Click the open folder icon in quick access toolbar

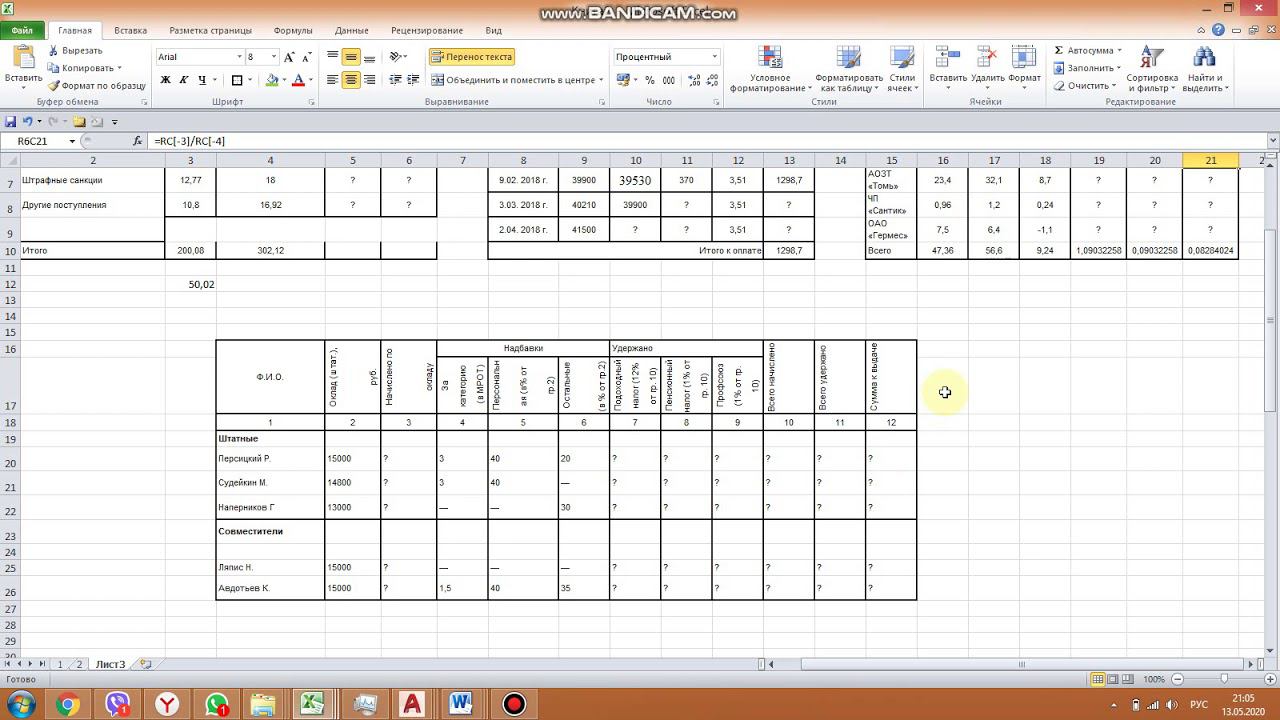80,121
